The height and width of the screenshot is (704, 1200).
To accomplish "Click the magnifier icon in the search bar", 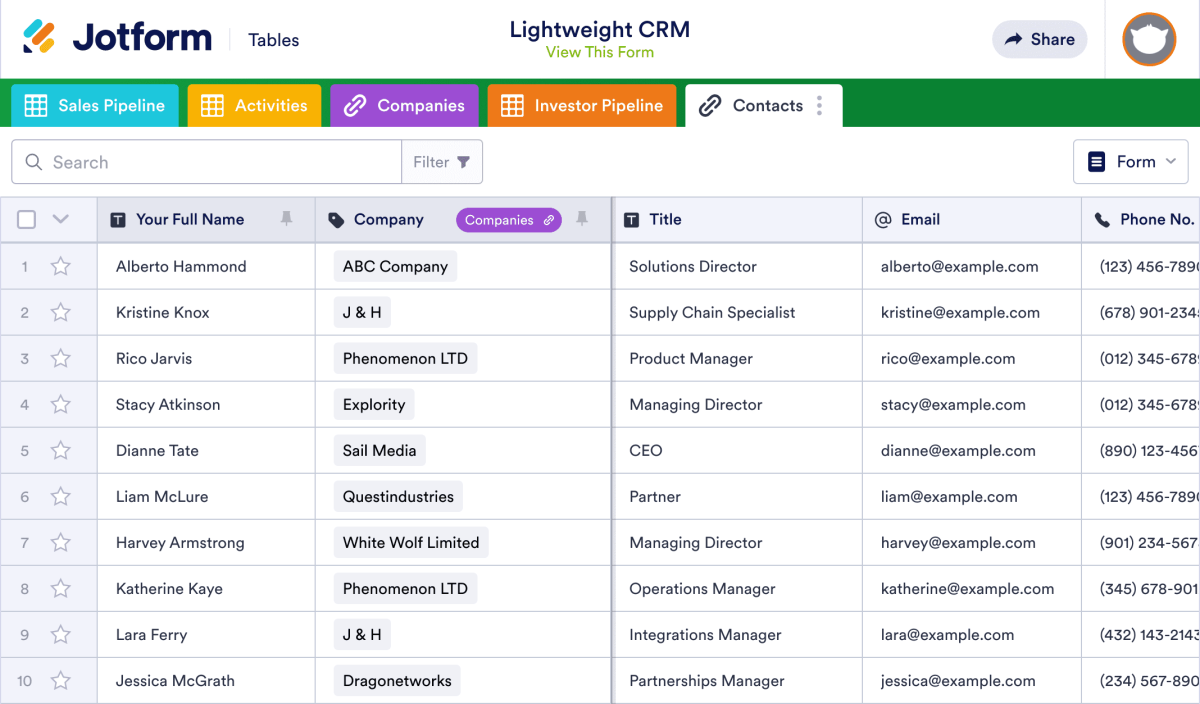I will [x=33, y=161].
